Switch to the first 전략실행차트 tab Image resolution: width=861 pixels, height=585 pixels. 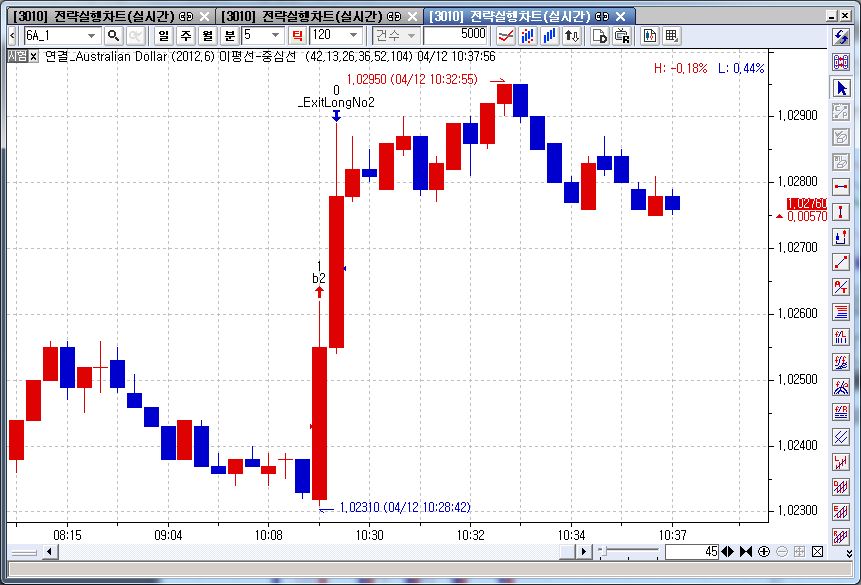coord(98,16)
